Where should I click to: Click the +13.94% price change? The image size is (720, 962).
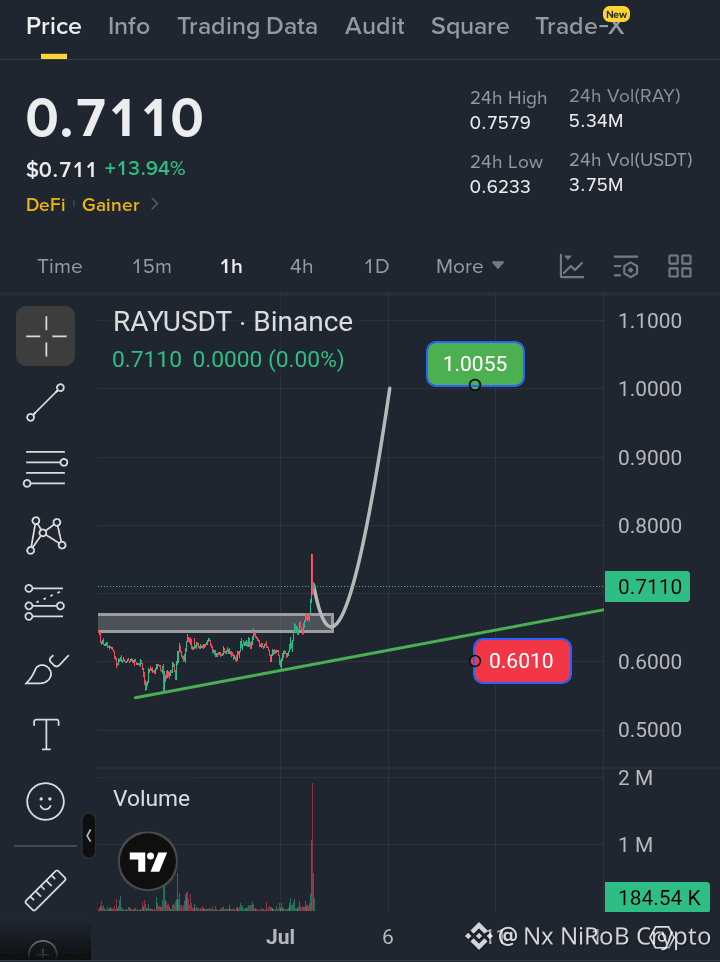145,168
